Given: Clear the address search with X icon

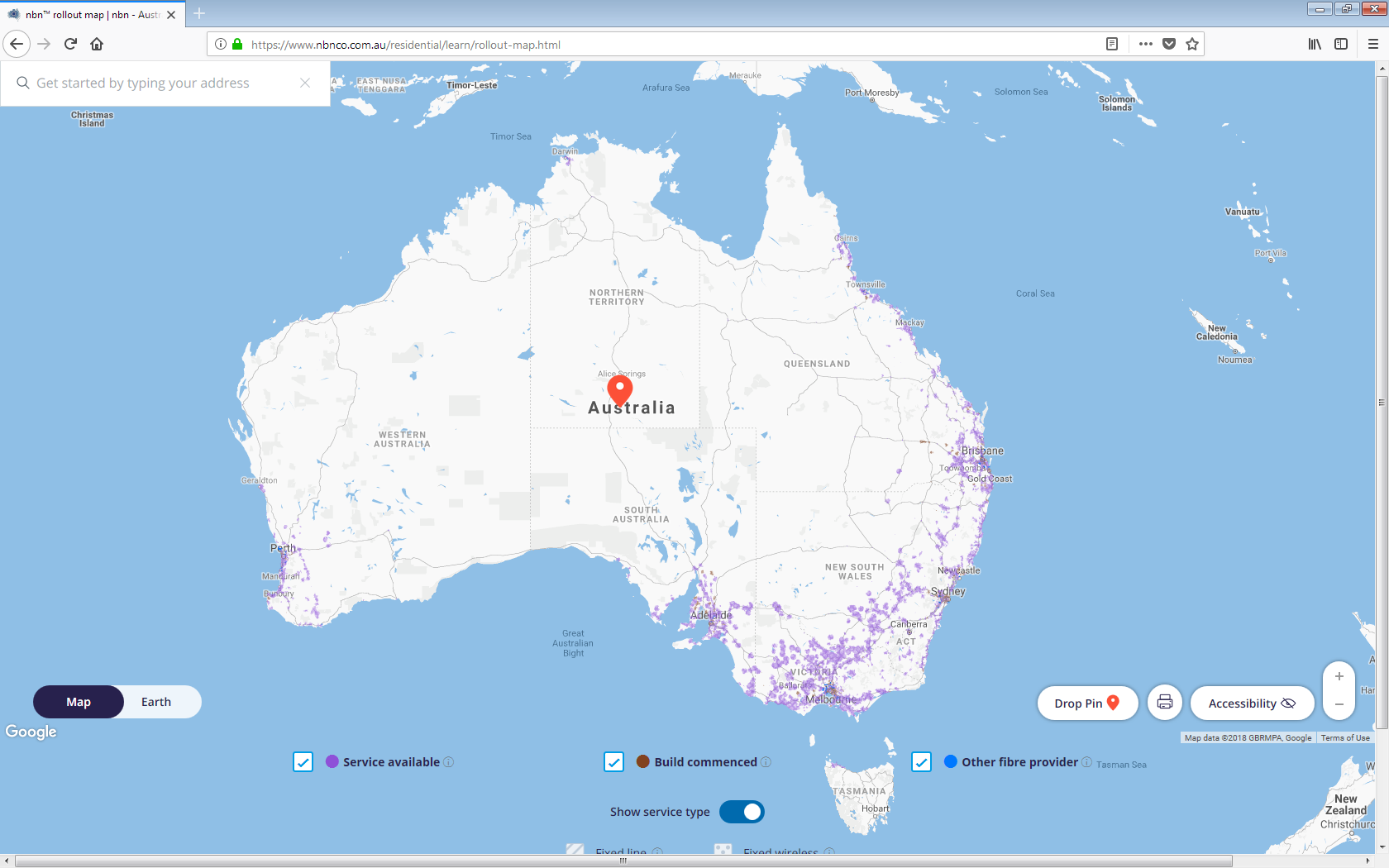Looking at the screenshot, I should click(x=305, y=83).
